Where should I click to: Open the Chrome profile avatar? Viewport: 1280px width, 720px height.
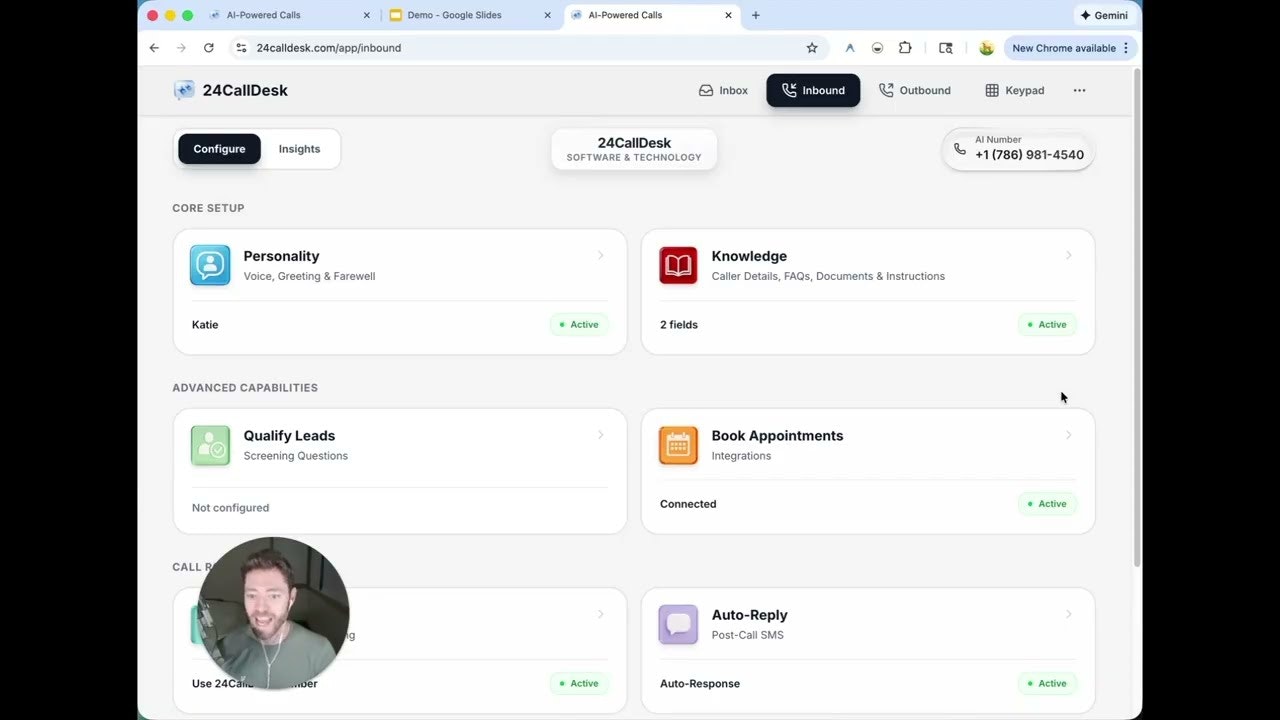coord(986,48)
